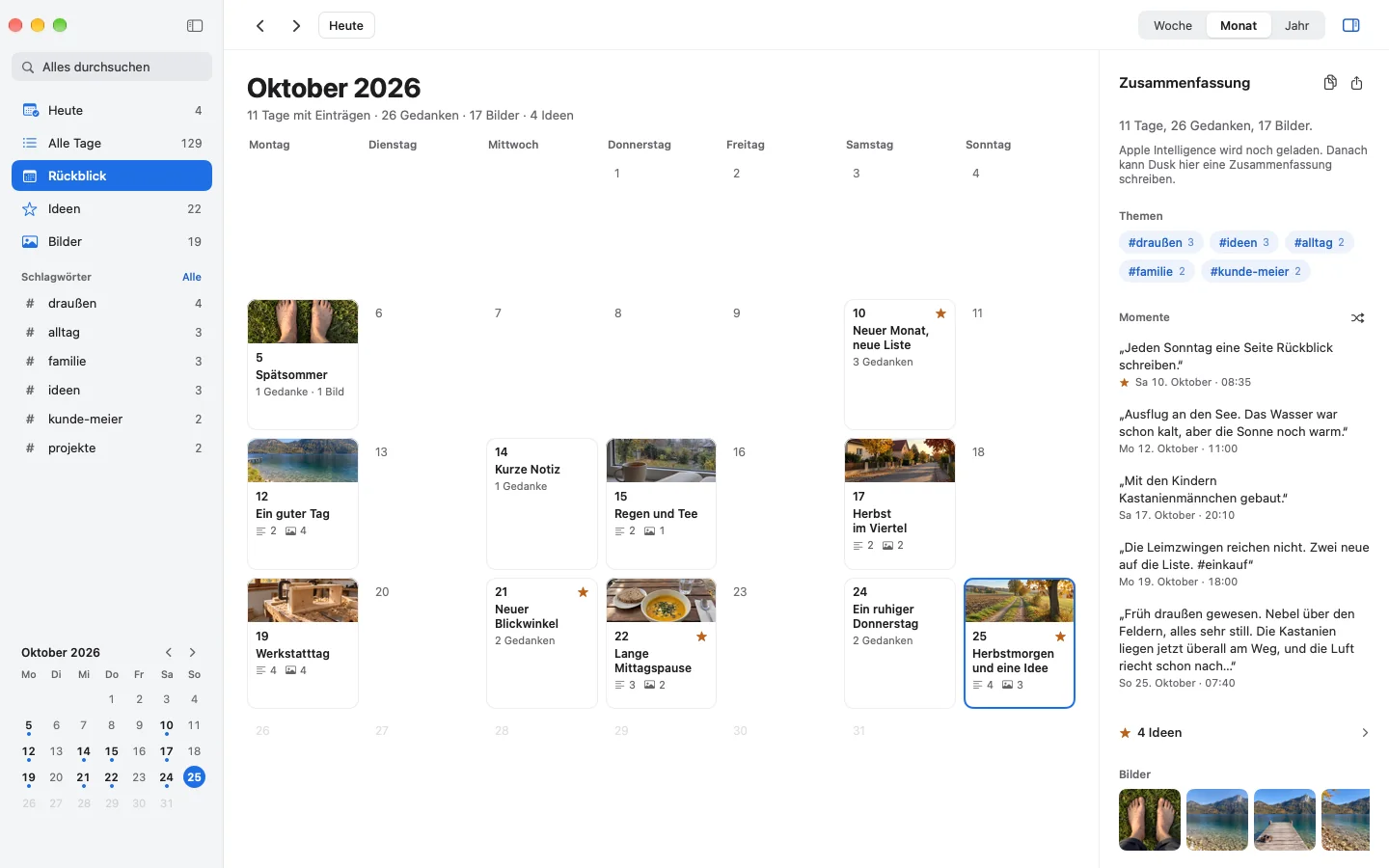Open the Bilder section in the sidebar
The height and width of the screenshot is (868, 1389).
tap(112, 242)
